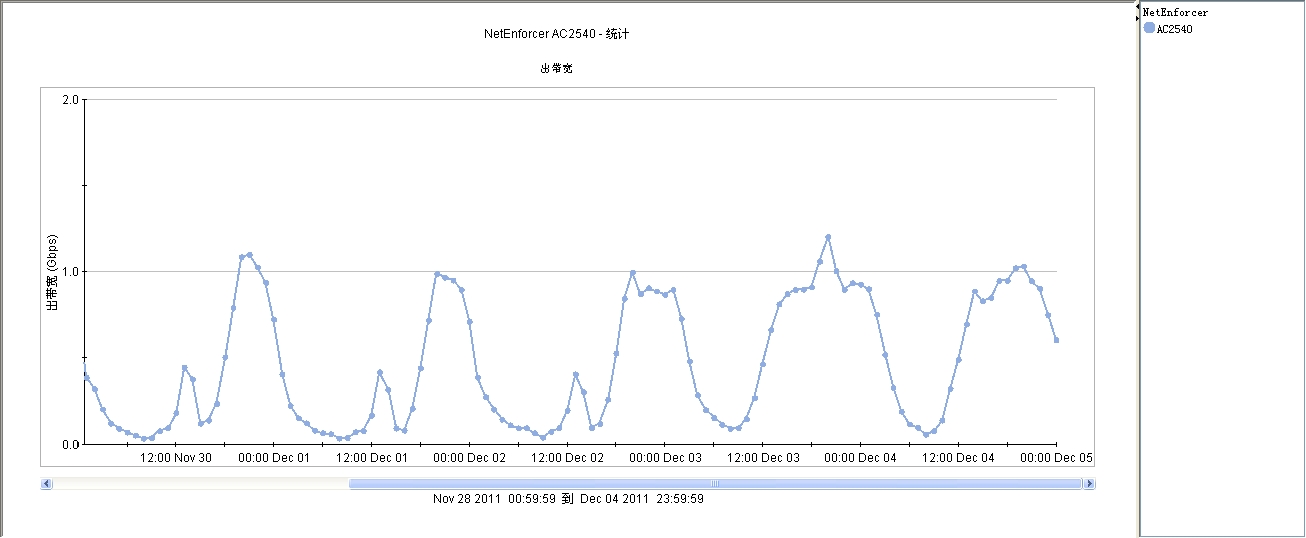Click the vertical Gbps Y-axis title
1306x538 pixels.
coord(53,272)
